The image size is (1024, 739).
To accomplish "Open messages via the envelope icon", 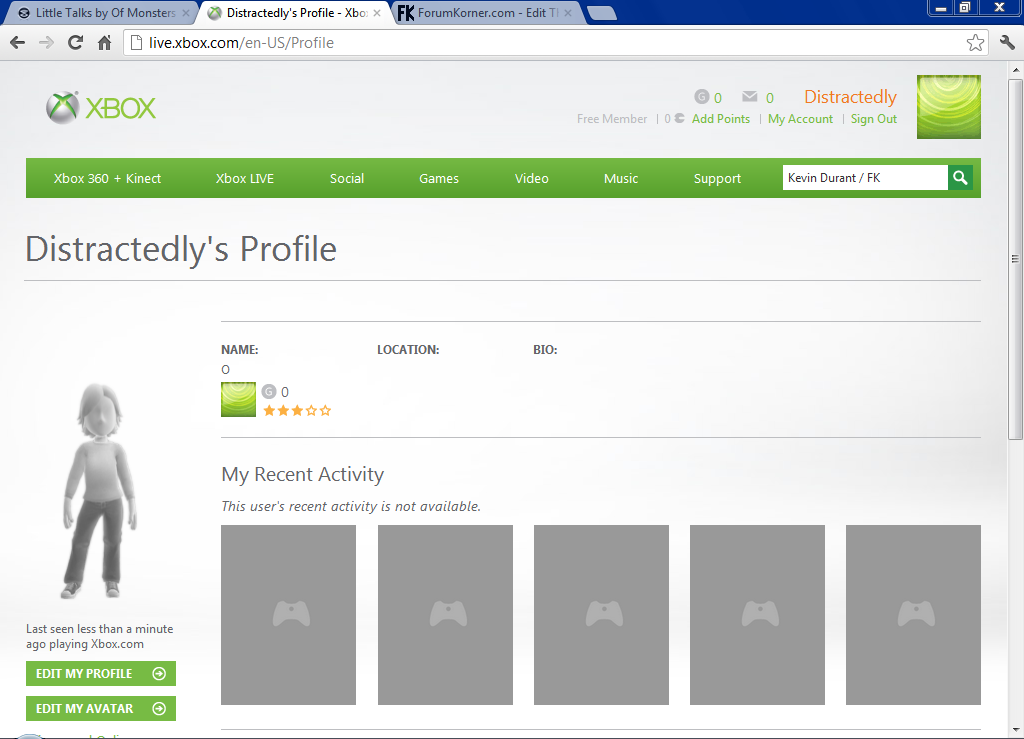I will (750, 97).
